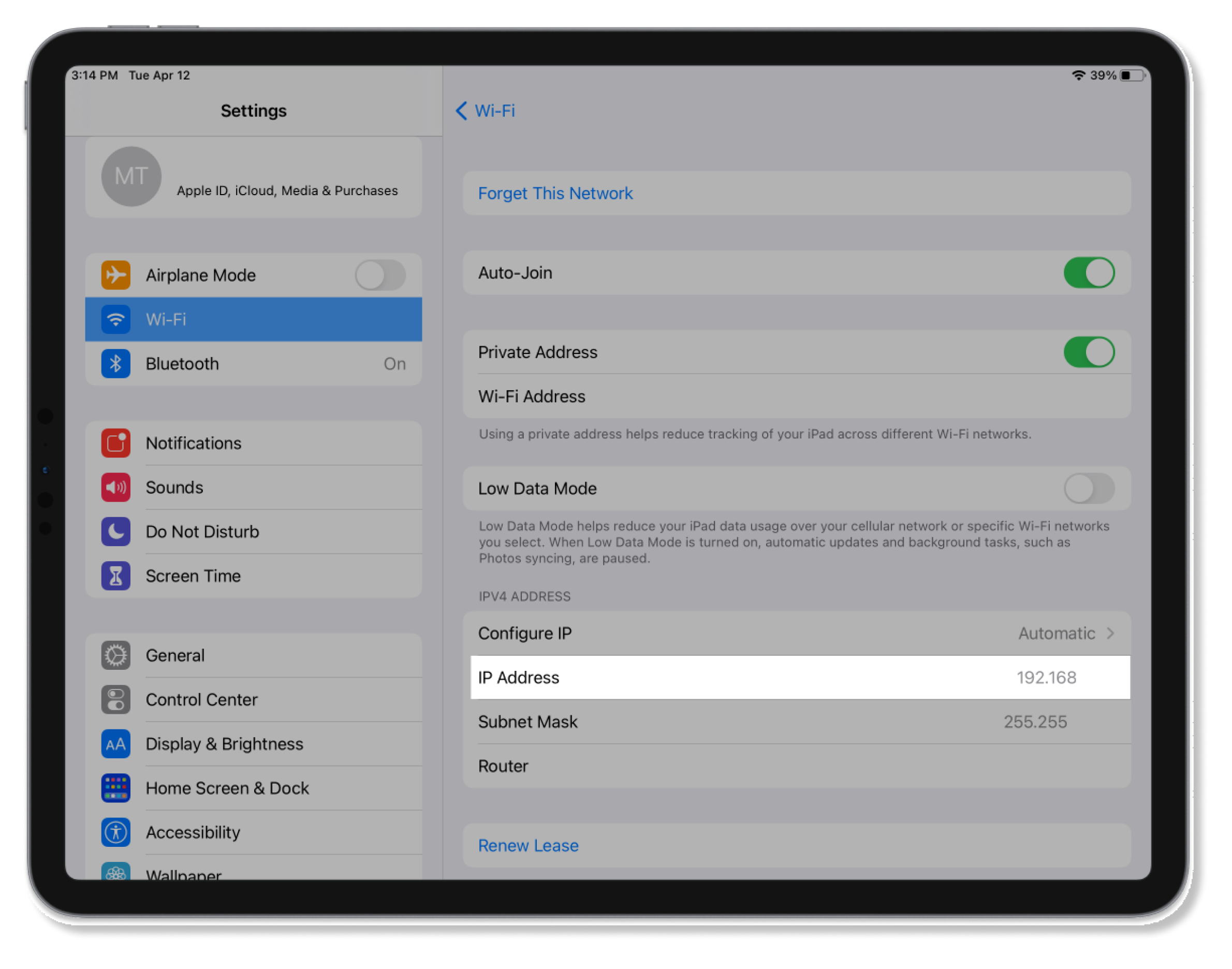The width and height of the screenshot is (1232, 969).
Task: Tap the Tue Apr 12 date
Action: [159, 76]
